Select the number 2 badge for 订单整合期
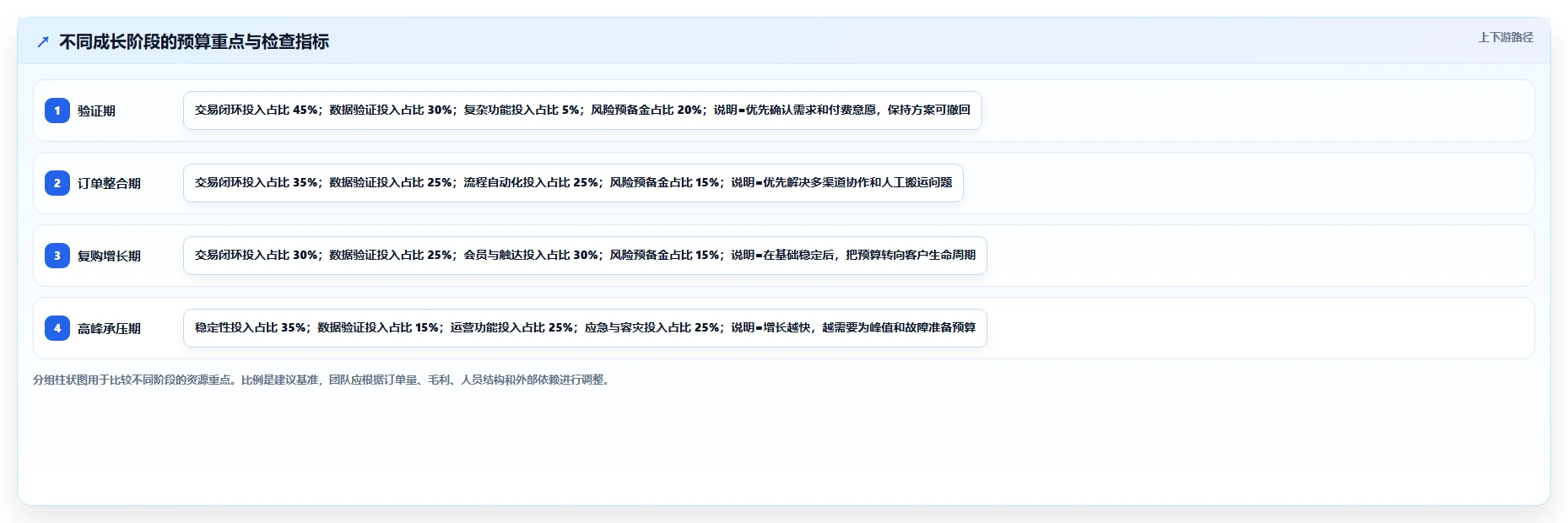This screenshot has height=523, width=1568. [x=57, y=183]
